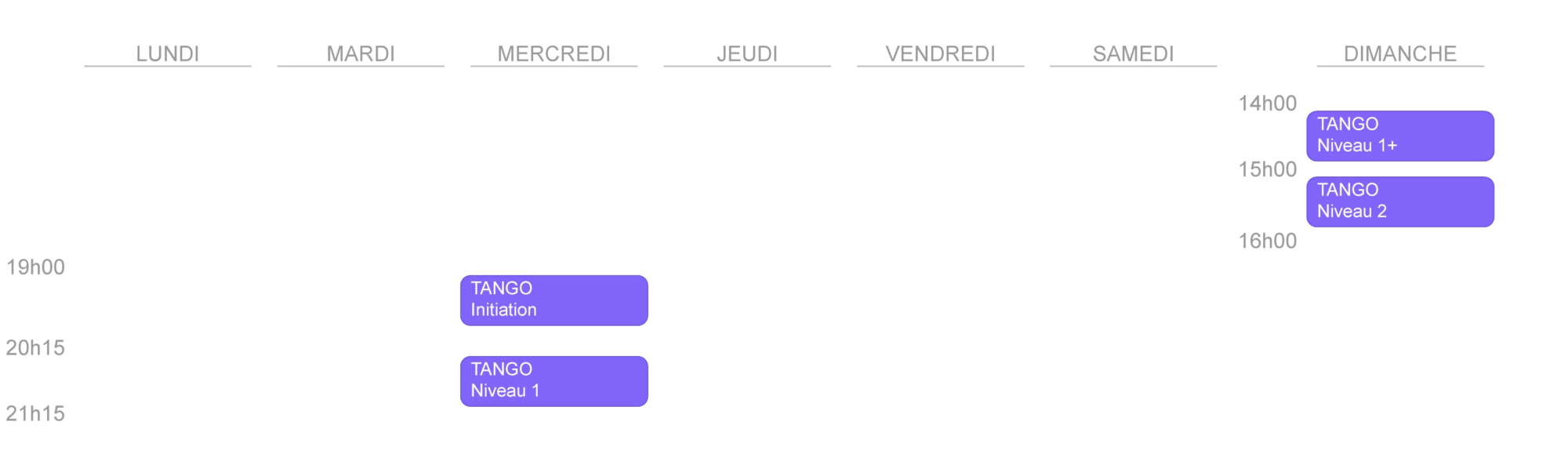Select the 14h00 Sunday time marker
The width and height of the screenshot is (1568, 465).
(1267, 104)
